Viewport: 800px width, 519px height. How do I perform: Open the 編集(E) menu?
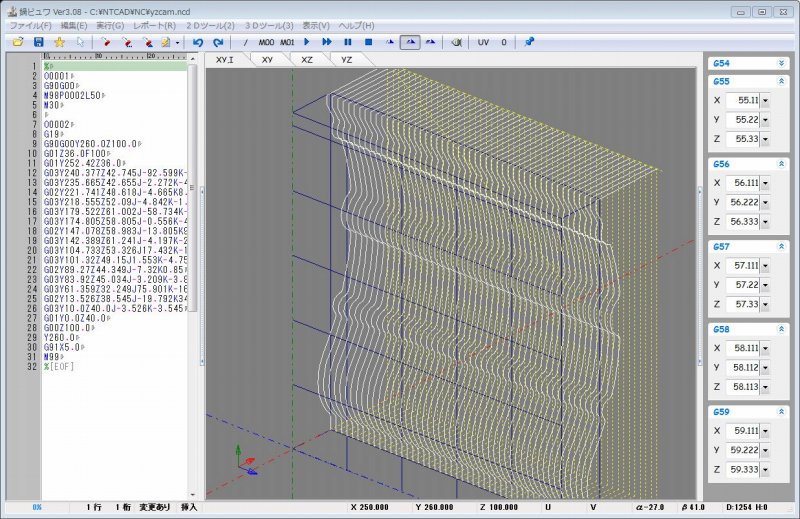74,26
